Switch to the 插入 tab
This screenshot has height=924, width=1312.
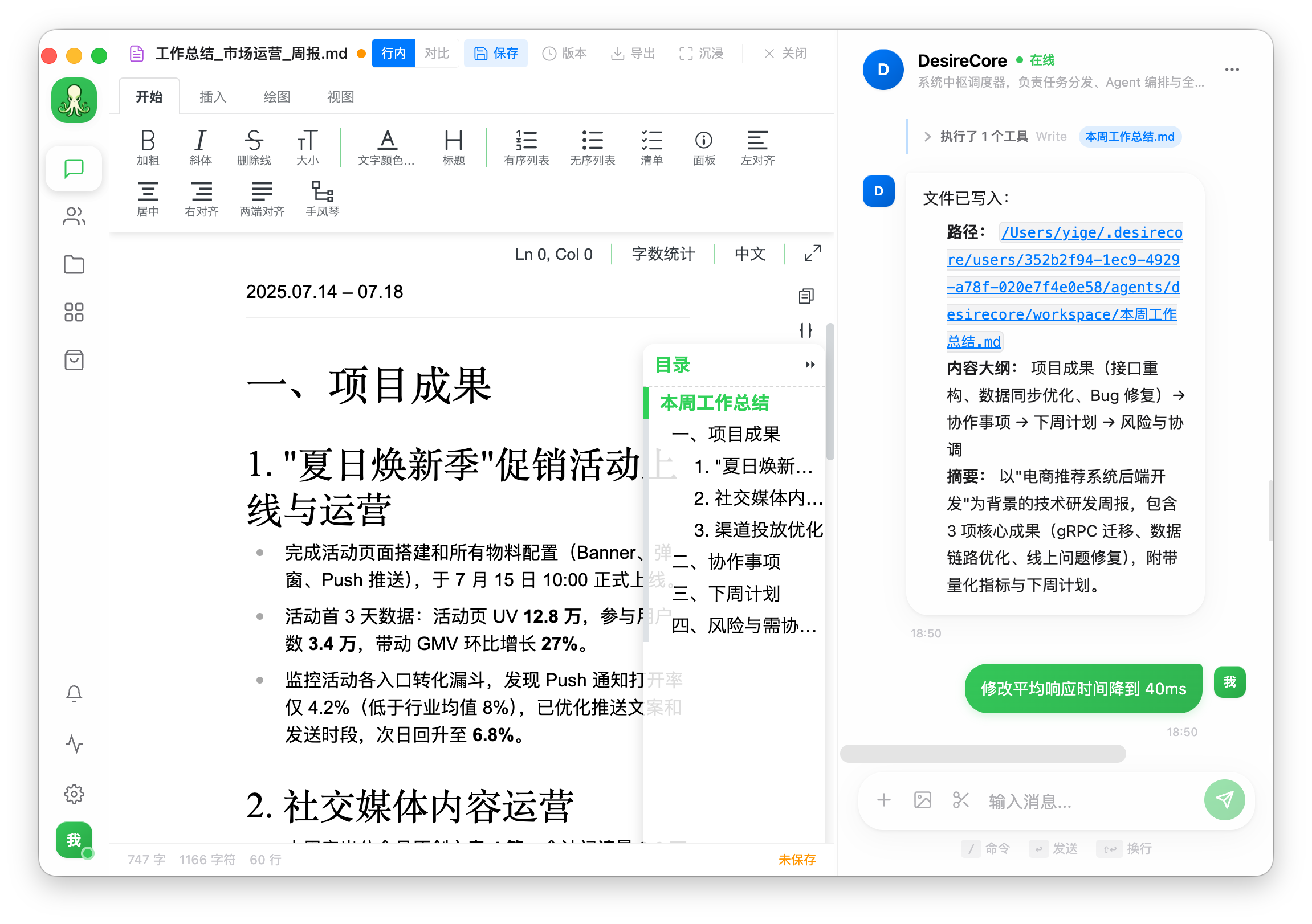213,96
